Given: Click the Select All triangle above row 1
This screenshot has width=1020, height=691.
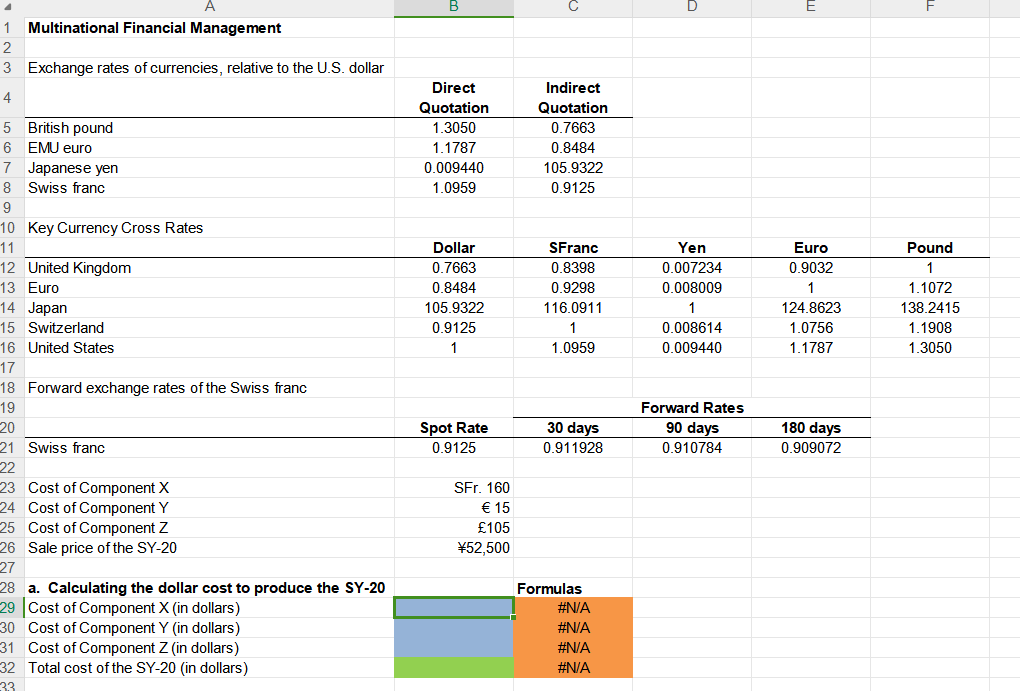Looking at the screenshot, I should [10, 8].
